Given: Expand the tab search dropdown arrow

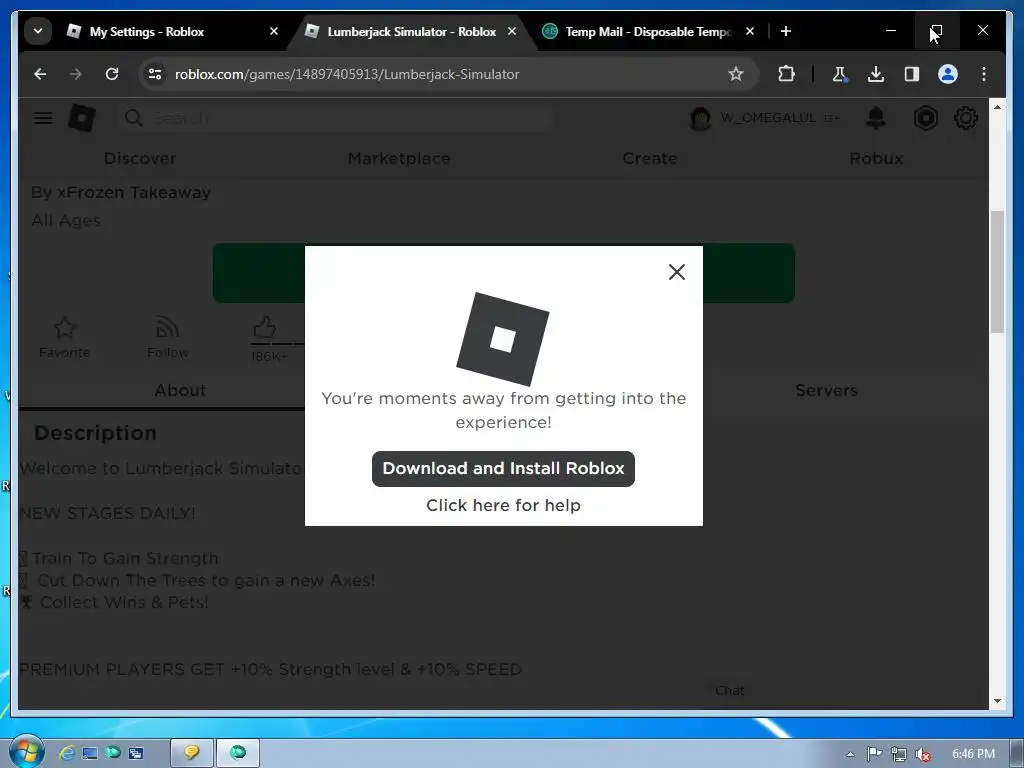Looking at the screenshot, I should [38, 31].
